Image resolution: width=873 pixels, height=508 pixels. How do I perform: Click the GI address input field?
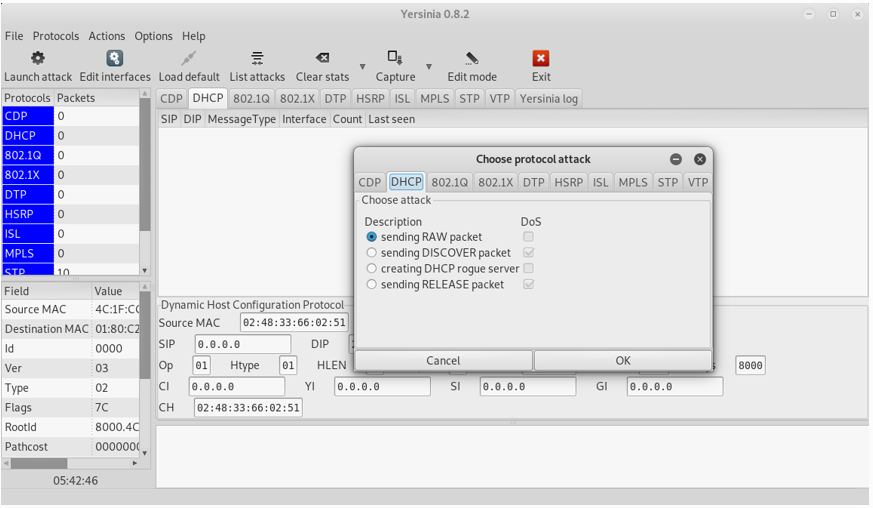(675, 387)
